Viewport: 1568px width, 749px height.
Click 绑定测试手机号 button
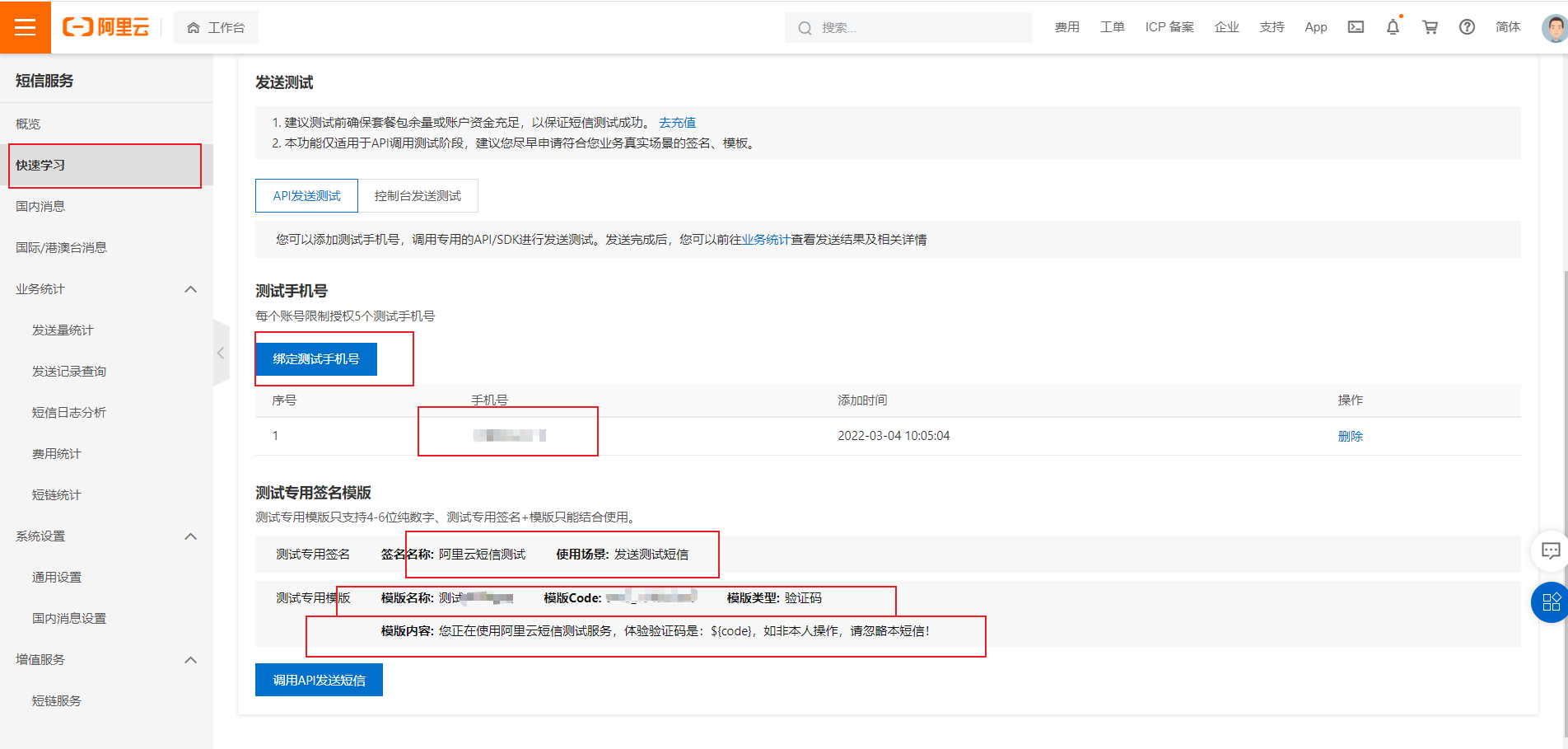tap(316, 358)
